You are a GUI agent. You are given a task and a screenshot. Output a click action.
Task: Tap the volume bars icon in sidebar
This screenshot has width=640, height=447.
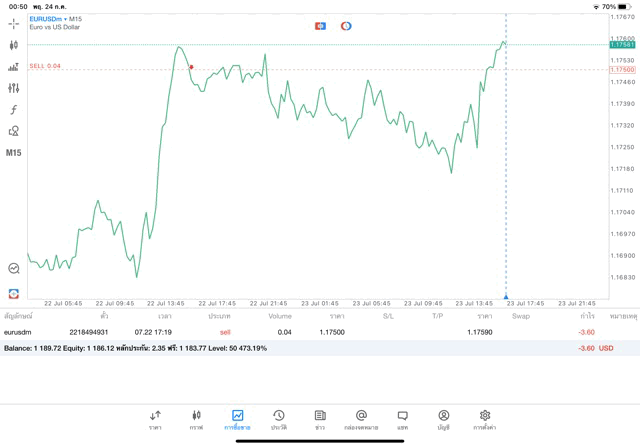[14, 67]
